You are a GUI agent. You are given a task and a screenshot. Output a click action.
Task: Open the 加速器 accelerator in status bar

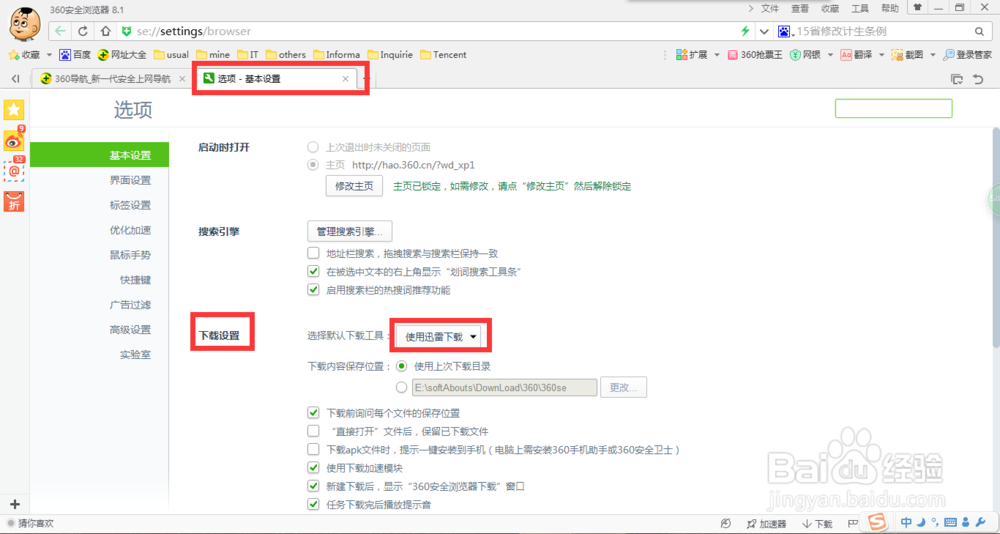[765, 524]
